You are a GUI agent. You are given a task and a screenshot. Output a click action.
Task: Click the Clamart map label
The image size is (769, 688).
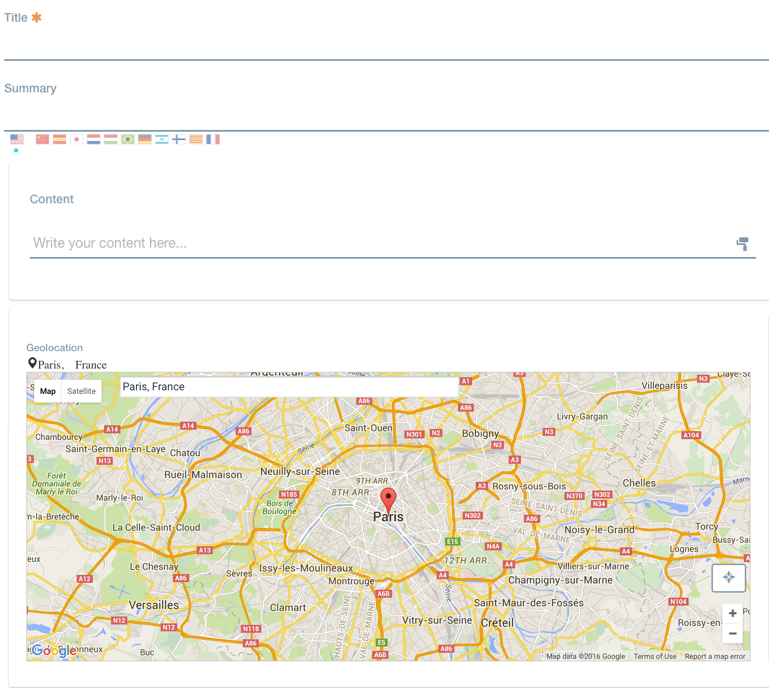point(288,607)
